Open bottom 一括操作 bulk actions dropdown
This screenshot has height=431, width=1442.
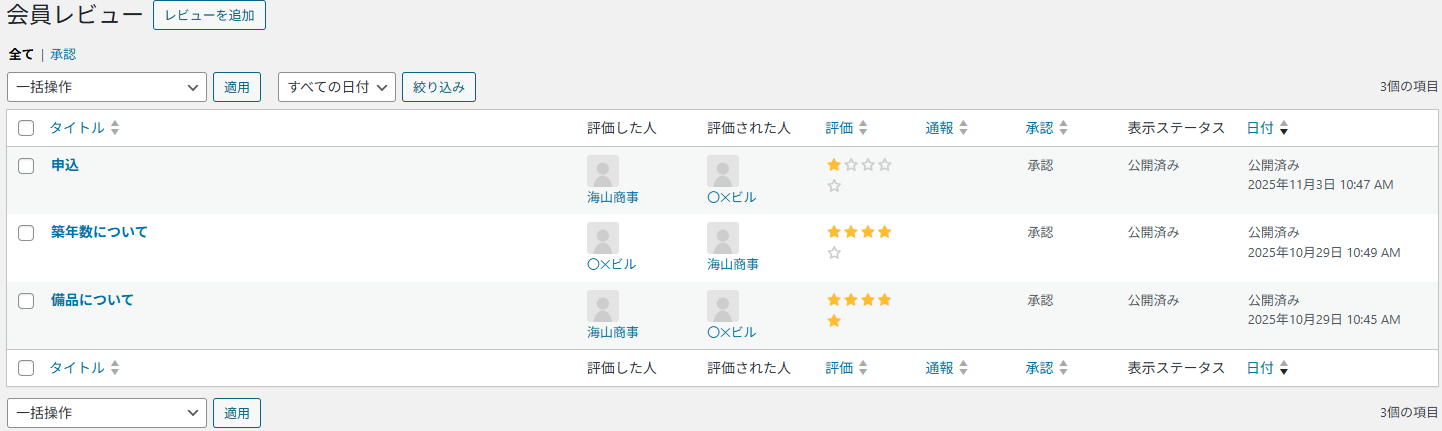click(107, 412)
